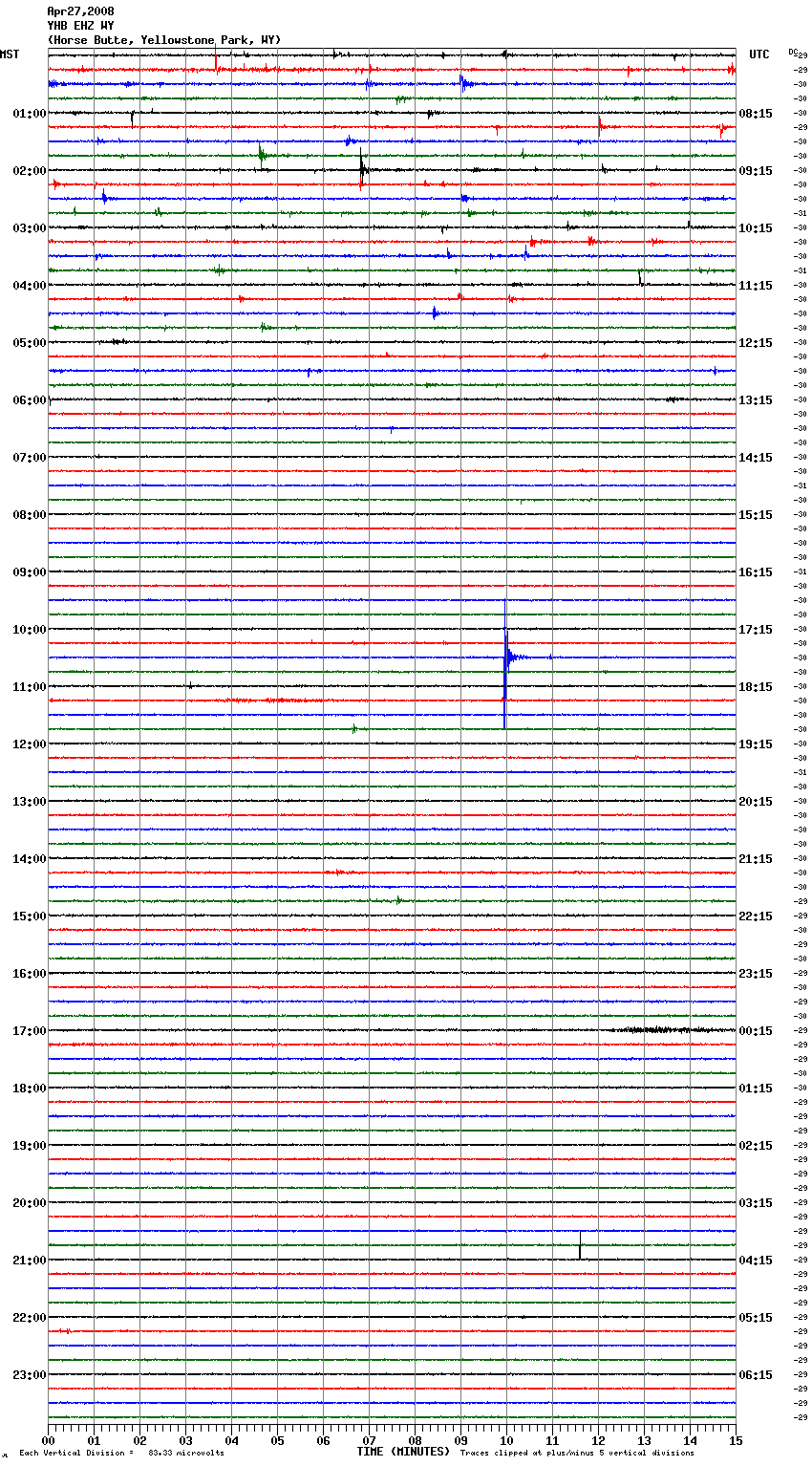Select the 01:00 MST row label

point(30,114)
